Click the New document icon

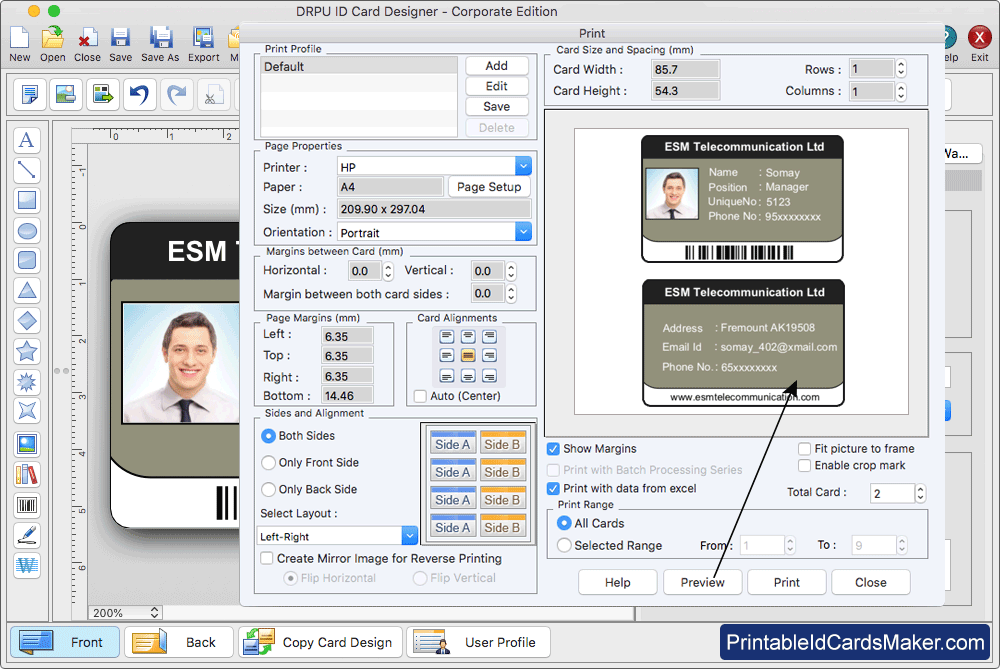pos(19,38)
